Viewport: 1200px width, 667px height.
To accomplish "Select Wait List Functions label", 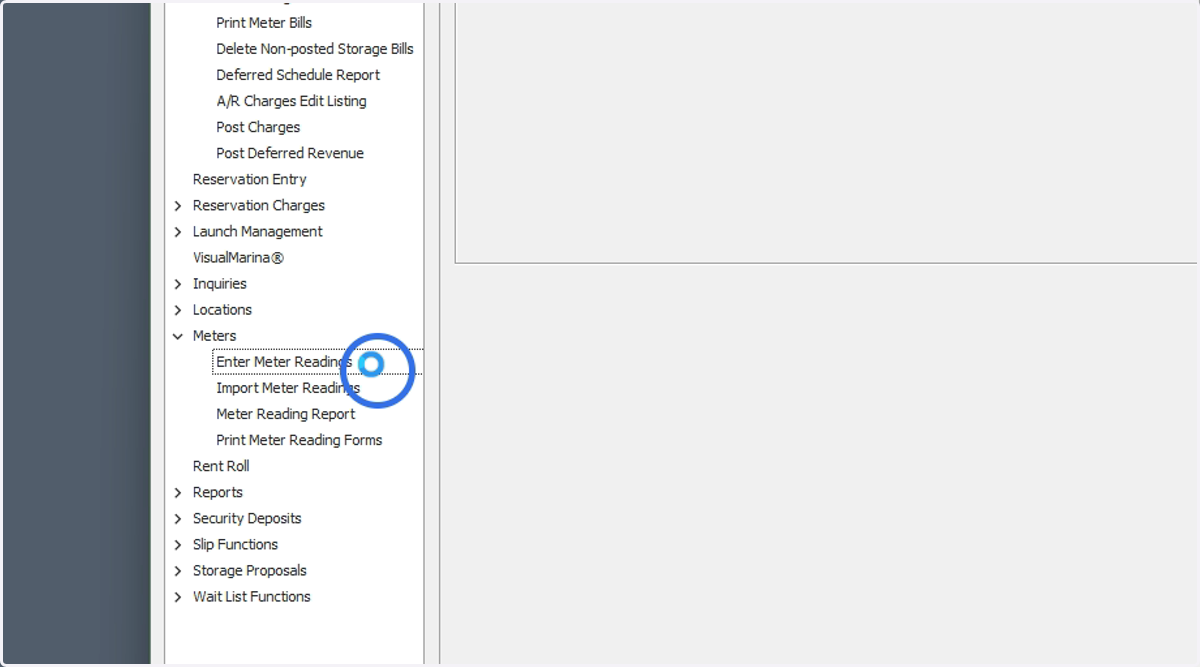I will click(x=251, y=595).
